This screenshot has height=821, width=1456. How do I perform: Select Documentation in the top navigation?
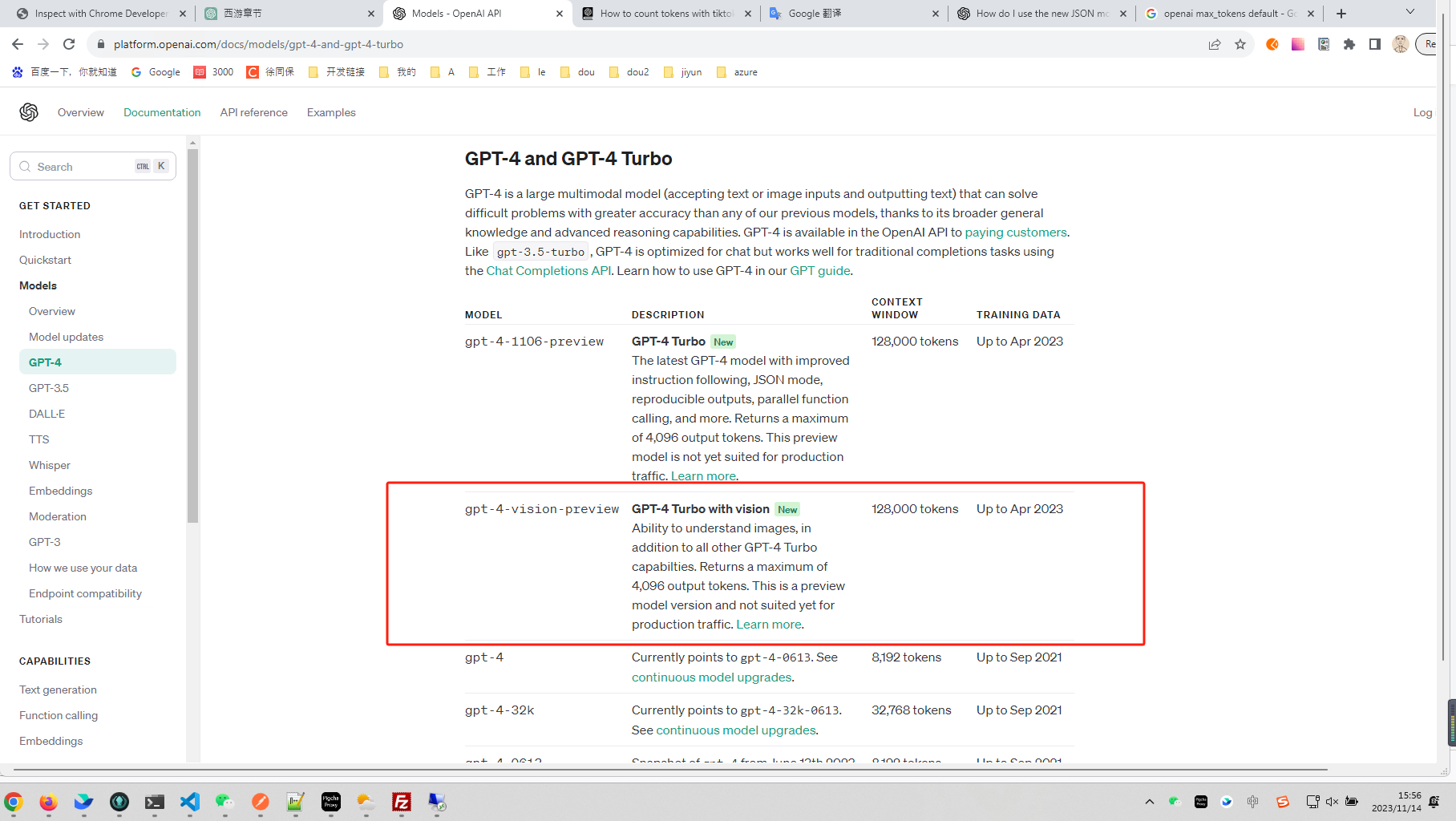click(x=162, y=112)
